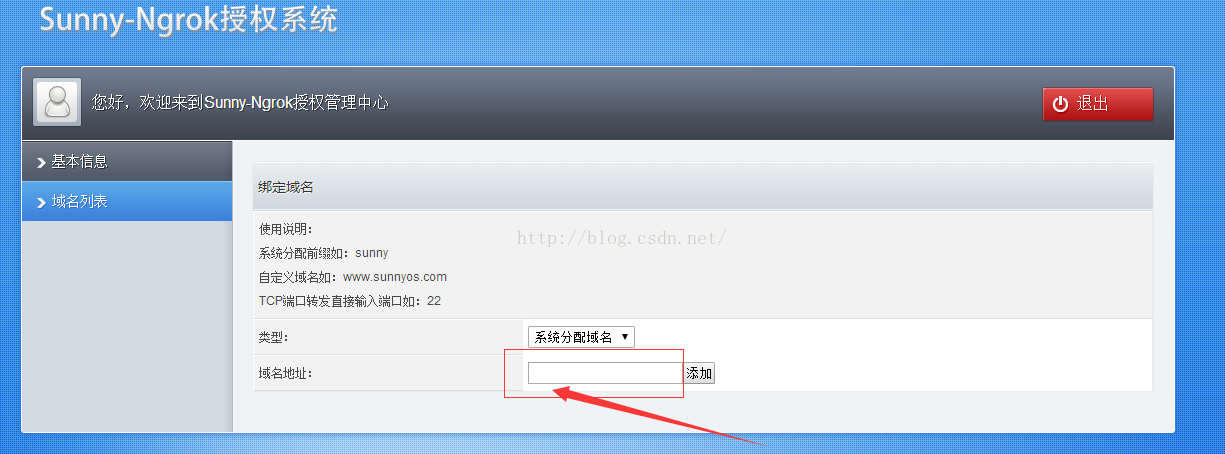Screen dimensions: 1225x454
Task: Click the user avatar icon
Action: click(x=57, y=103)
